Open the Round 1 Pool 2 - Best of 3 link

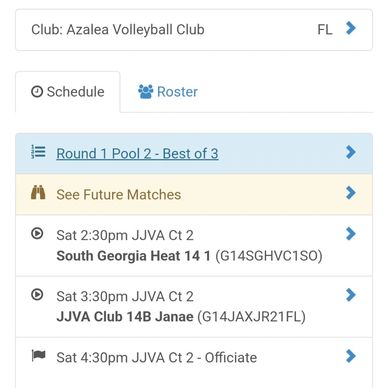click(137, 154)
